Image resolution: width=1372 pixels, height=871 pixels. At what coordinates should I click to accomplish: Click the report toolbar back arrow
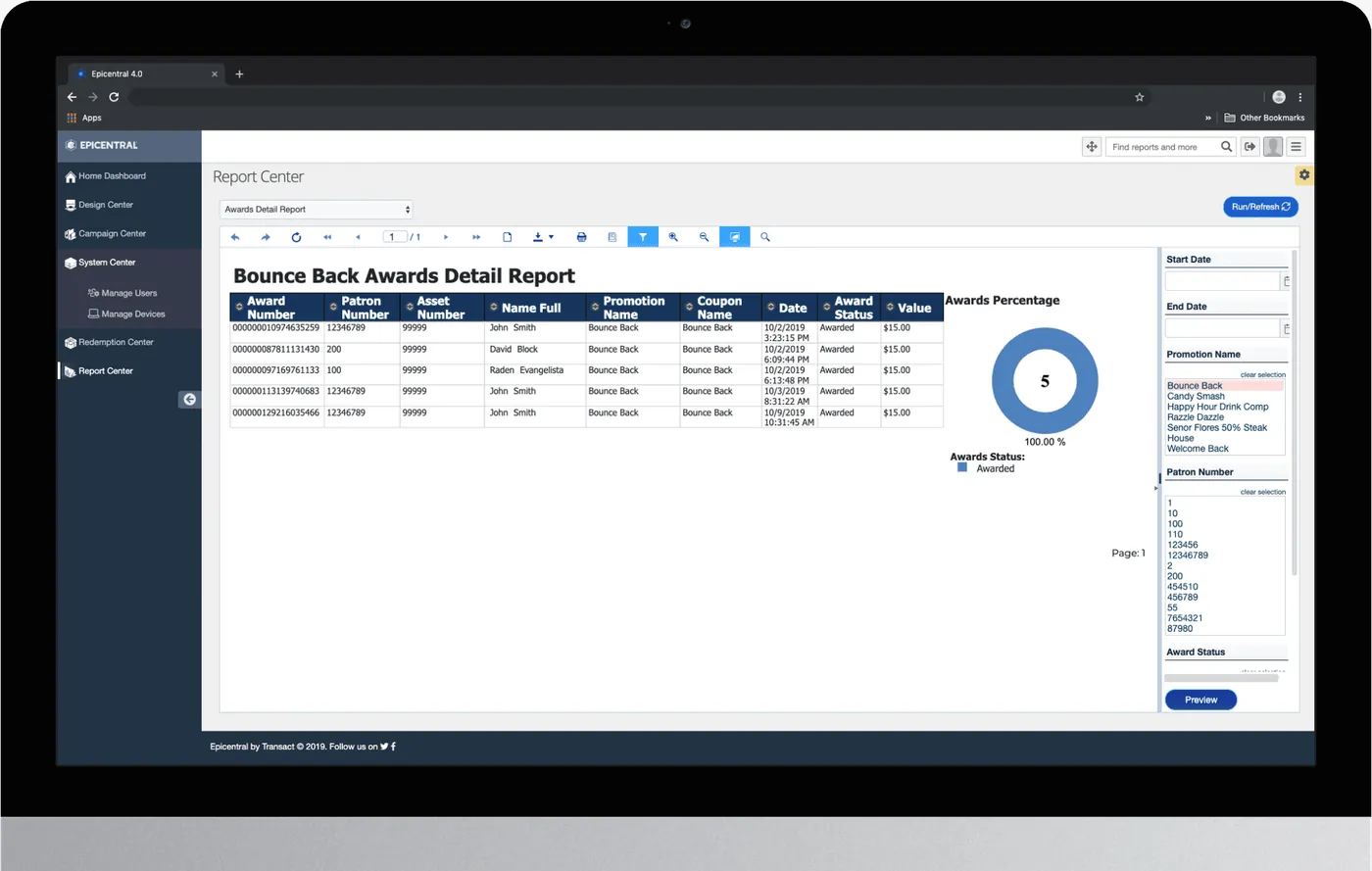(x=235, y=237)
